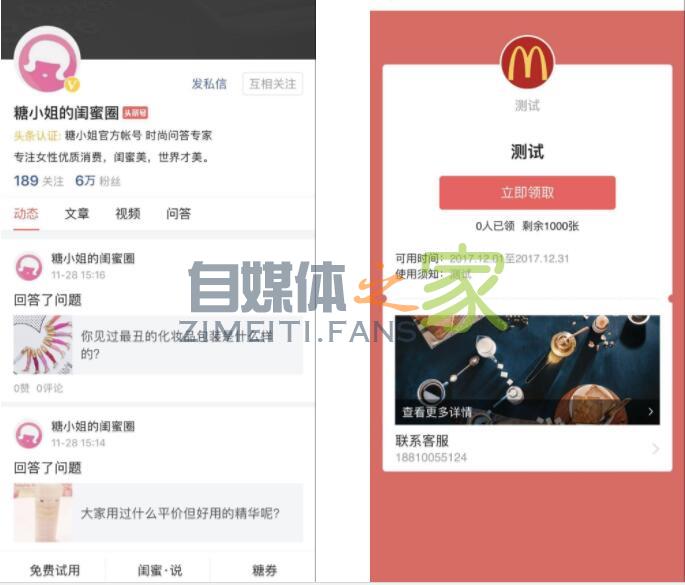Switch to the 文章 tab
685x585 pixels.
77,214
